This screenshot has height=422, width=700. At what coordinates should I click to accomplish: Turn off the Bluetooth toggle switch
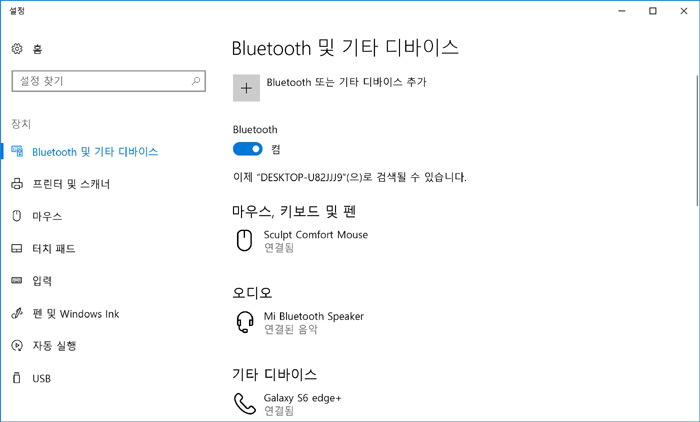pos(248,149)
